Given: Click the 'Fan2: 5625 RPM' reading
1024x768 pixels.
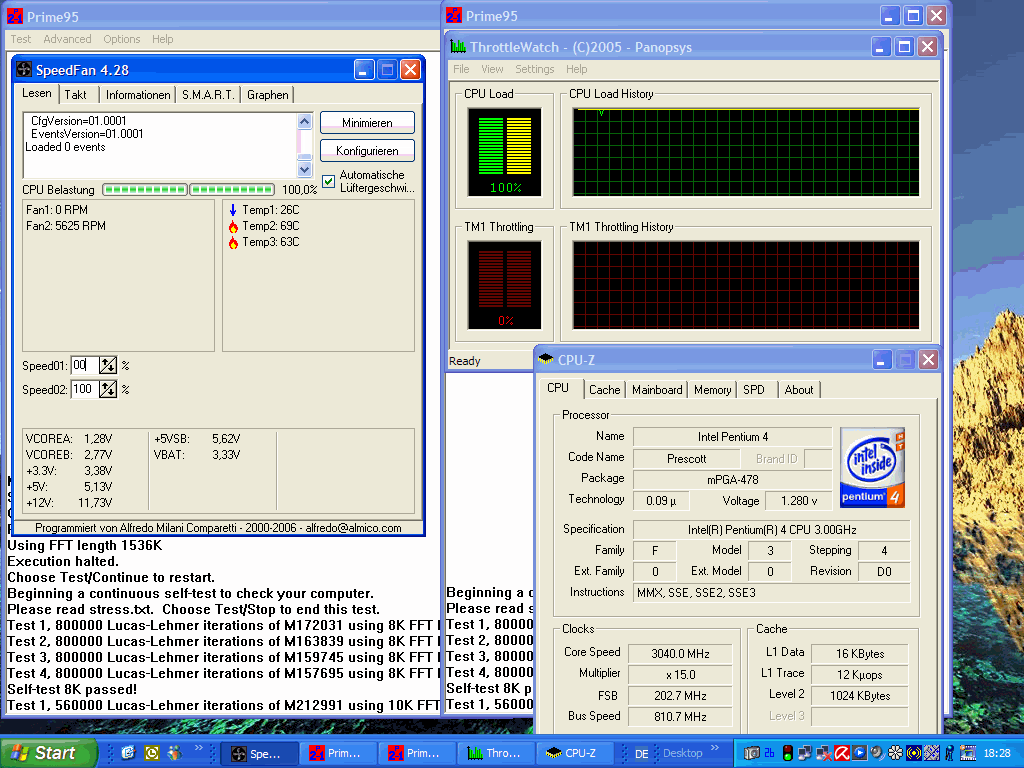Looking at the screenshot, I should [66, 226].
